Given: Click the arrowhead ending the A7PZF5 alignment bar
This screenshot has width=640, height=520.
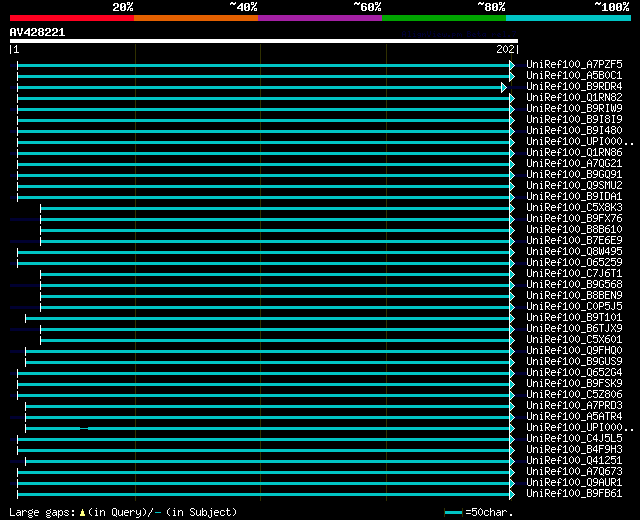Looking at the screenshot, I should tap(512, 65).
